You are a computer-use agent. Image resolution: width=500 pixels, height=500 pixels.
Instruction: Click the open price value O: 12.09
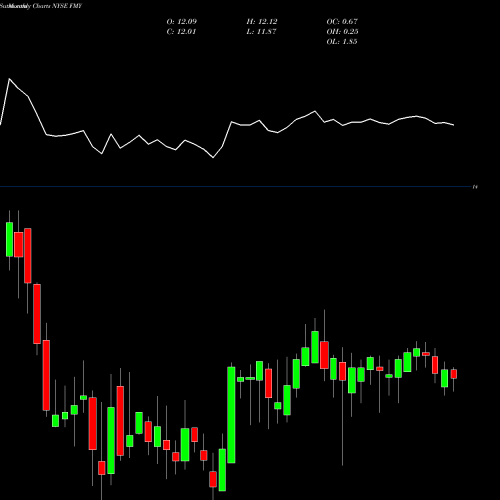tap(182, 22)
